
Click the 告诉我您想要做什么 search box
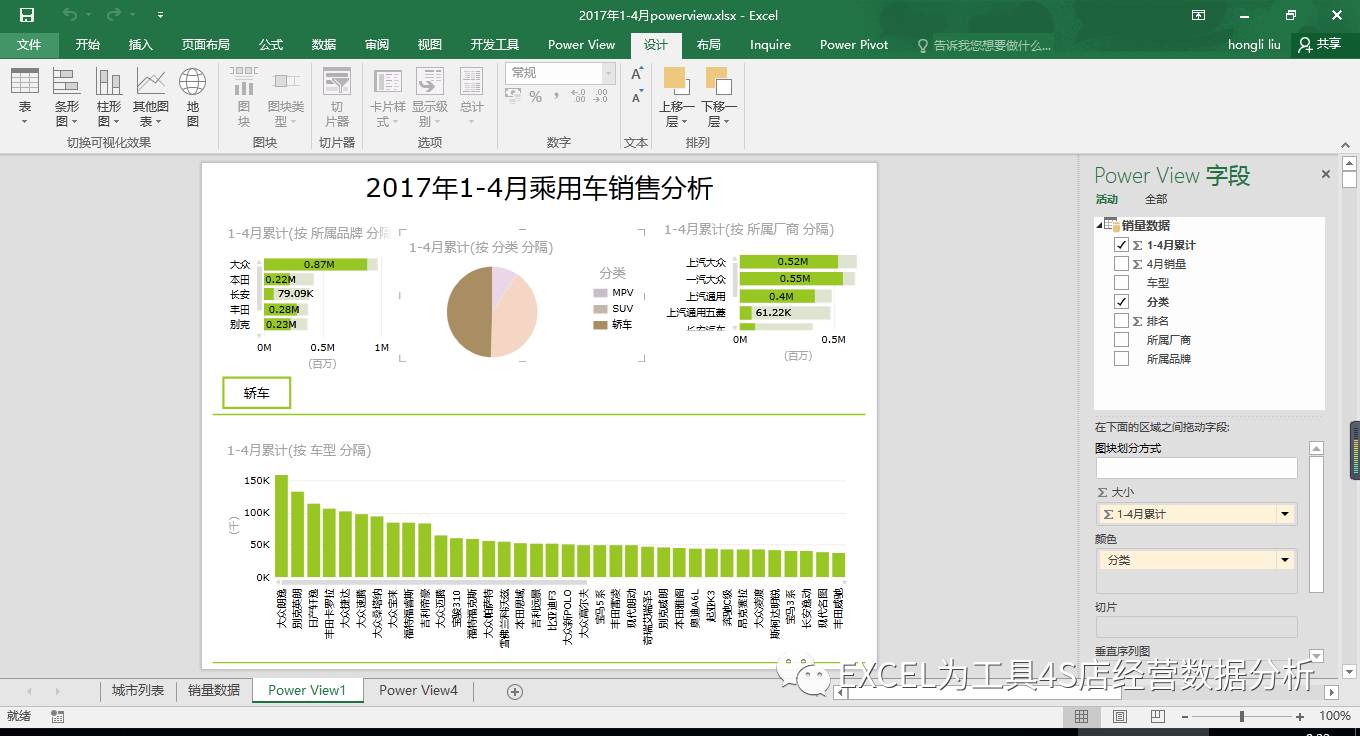pyautogui.click(x=984, y=45)
